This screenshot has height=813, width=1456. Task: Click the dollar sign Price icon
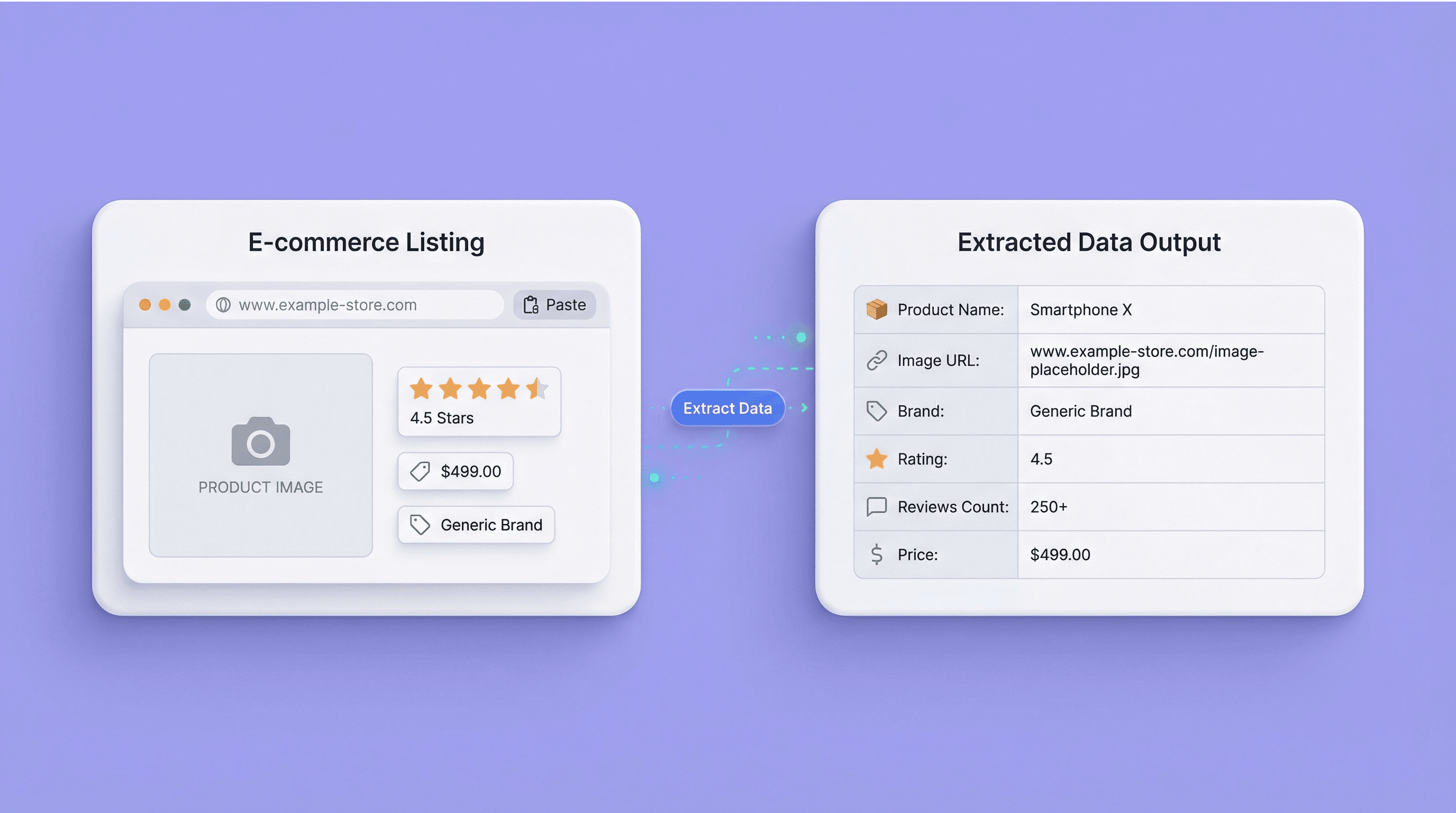(x=877, y=555)
